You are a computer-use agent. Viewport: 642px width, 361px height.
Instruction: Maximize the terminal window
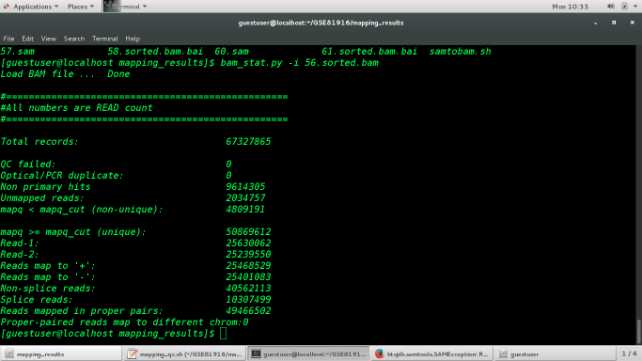pos(614,23)
